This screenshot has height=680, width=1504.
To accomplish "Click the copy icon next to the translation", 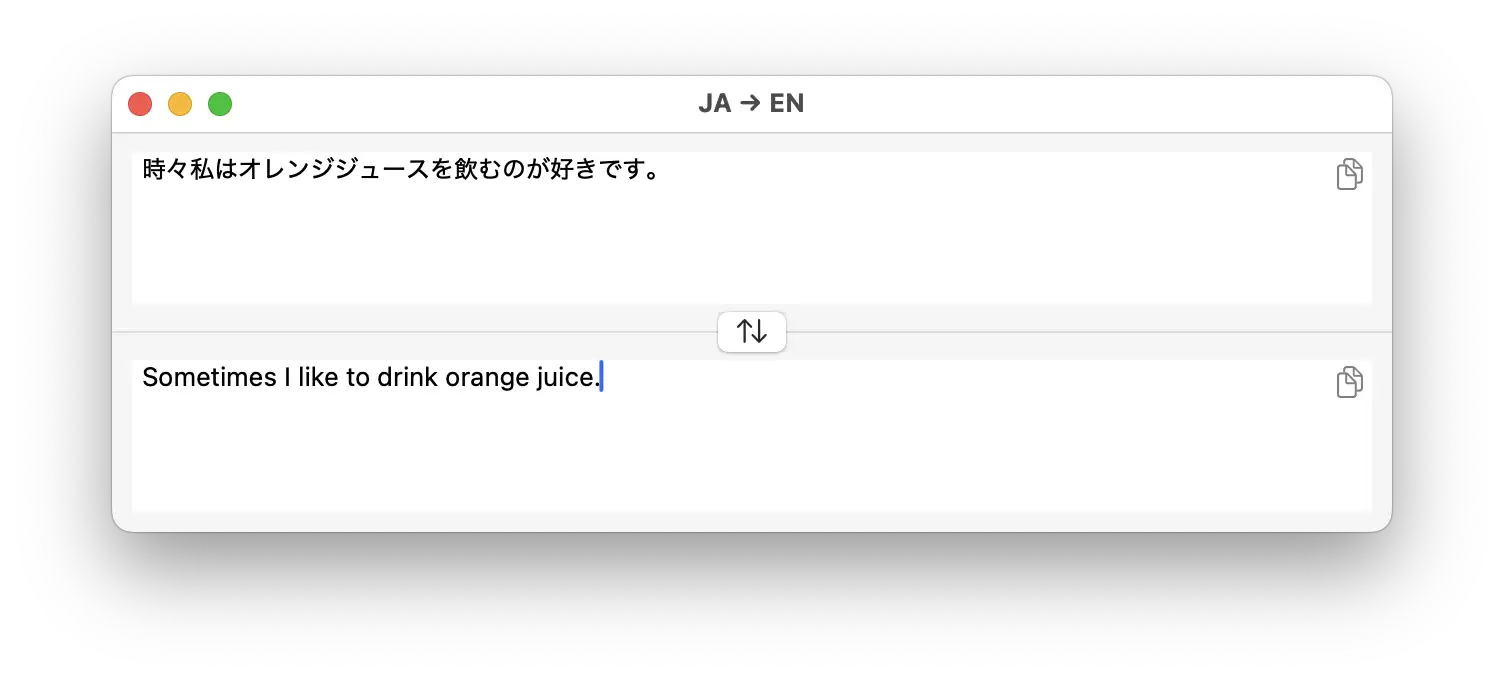I will click(x=1349, y=382).
